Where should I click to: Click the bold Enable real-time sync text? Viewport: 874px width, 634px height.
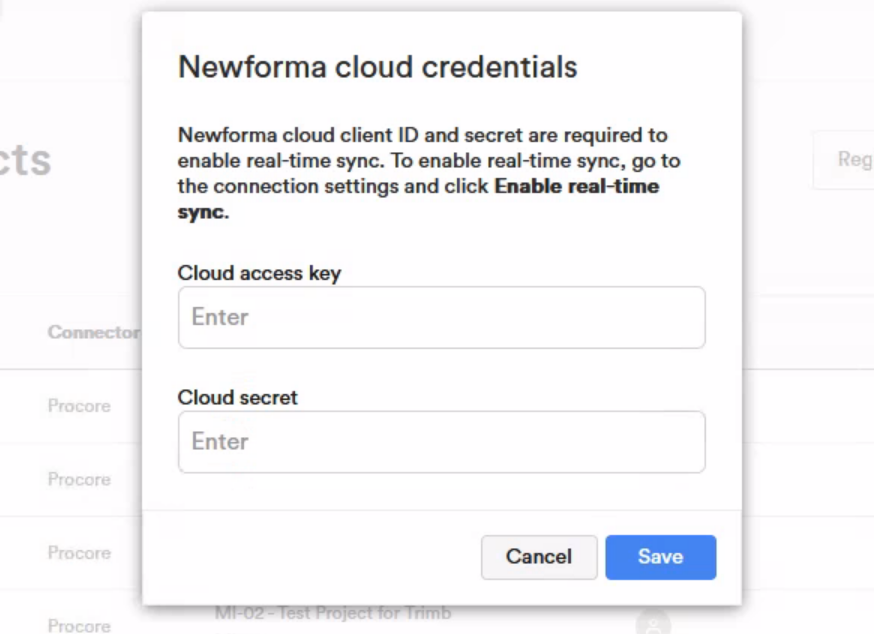click(x=576, y=187)
